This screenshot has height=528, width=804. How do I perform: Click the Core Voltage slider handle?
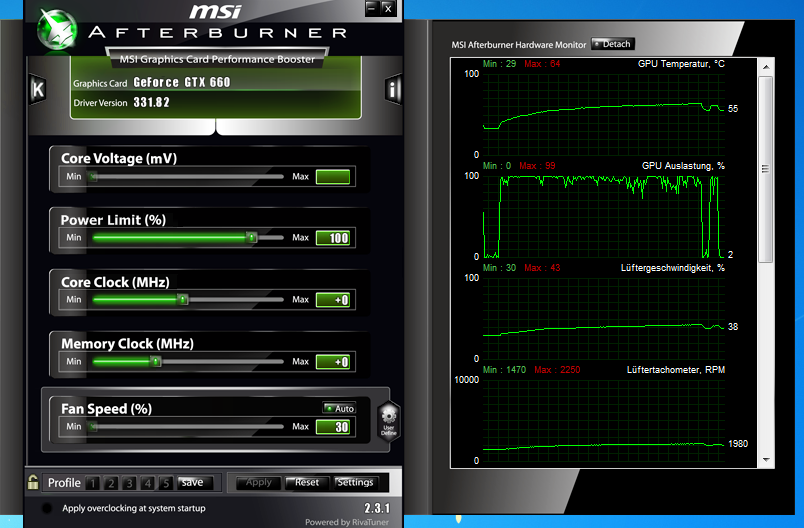click(93, 176)
